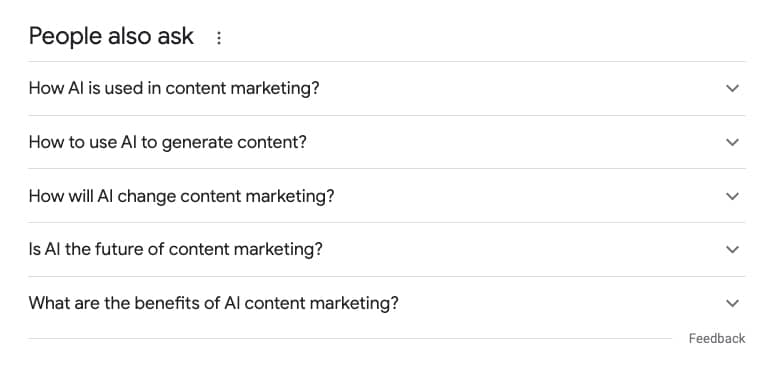Screen dimensions: 778x365
Task: Reveal the benefits of AI content marketing answer
Action: click(387, 303)
